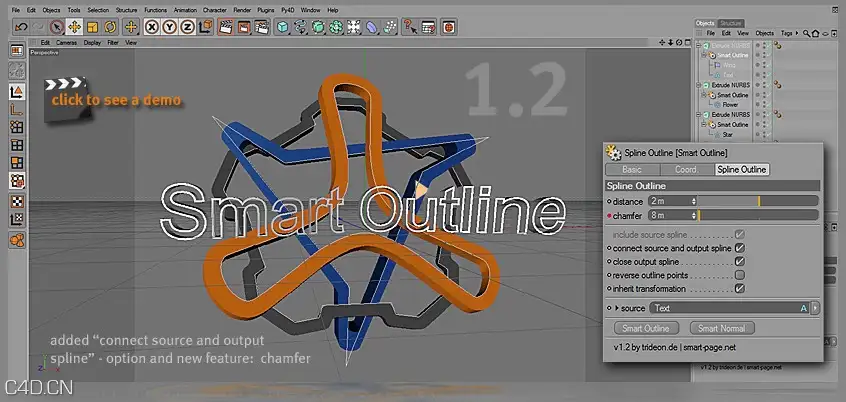This screenshot has height=402, width=846.
Task: Click the include source spline checkbox
Action: click(740, 235)
